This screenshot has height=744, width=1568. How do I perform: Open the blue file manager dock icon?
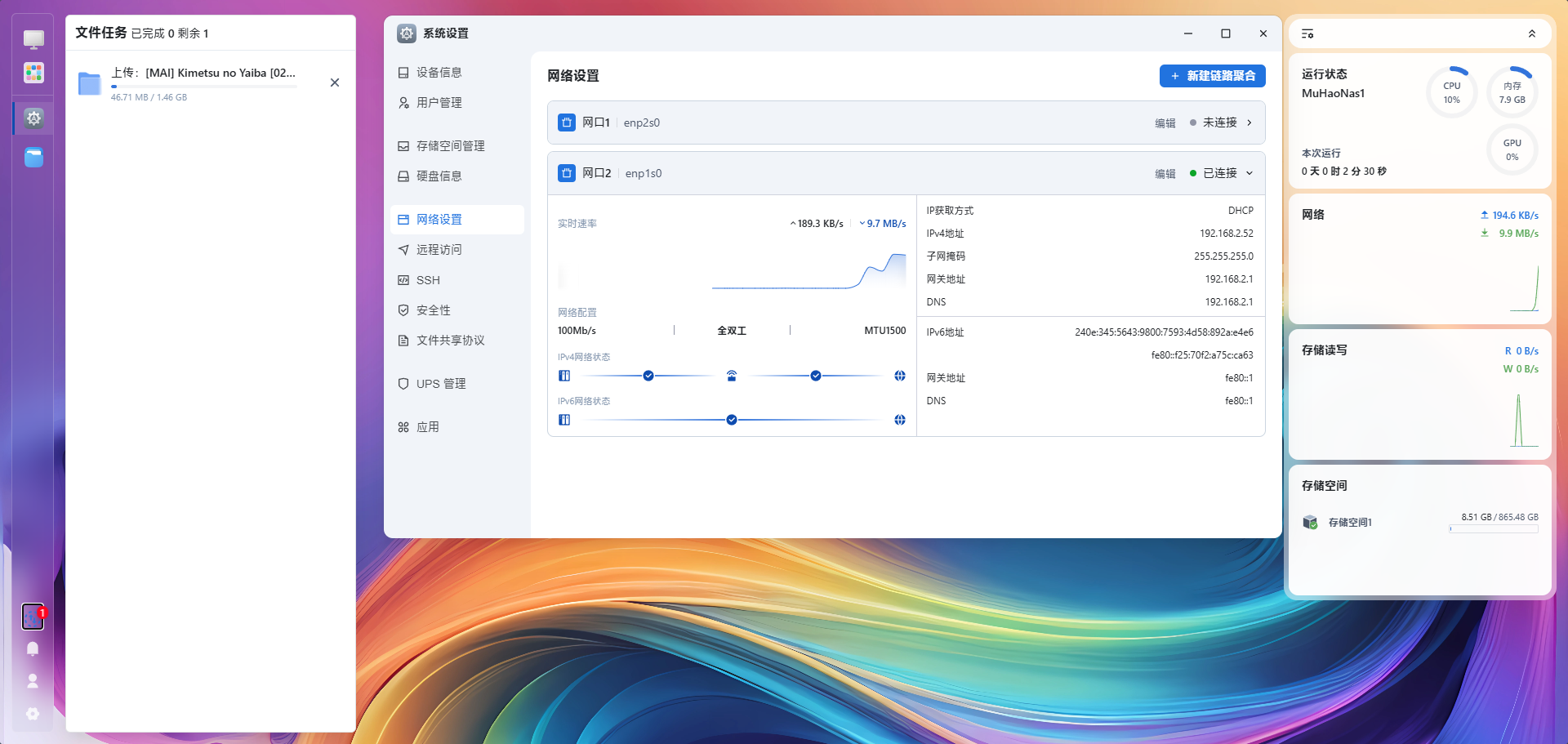[x=33, y=157]
